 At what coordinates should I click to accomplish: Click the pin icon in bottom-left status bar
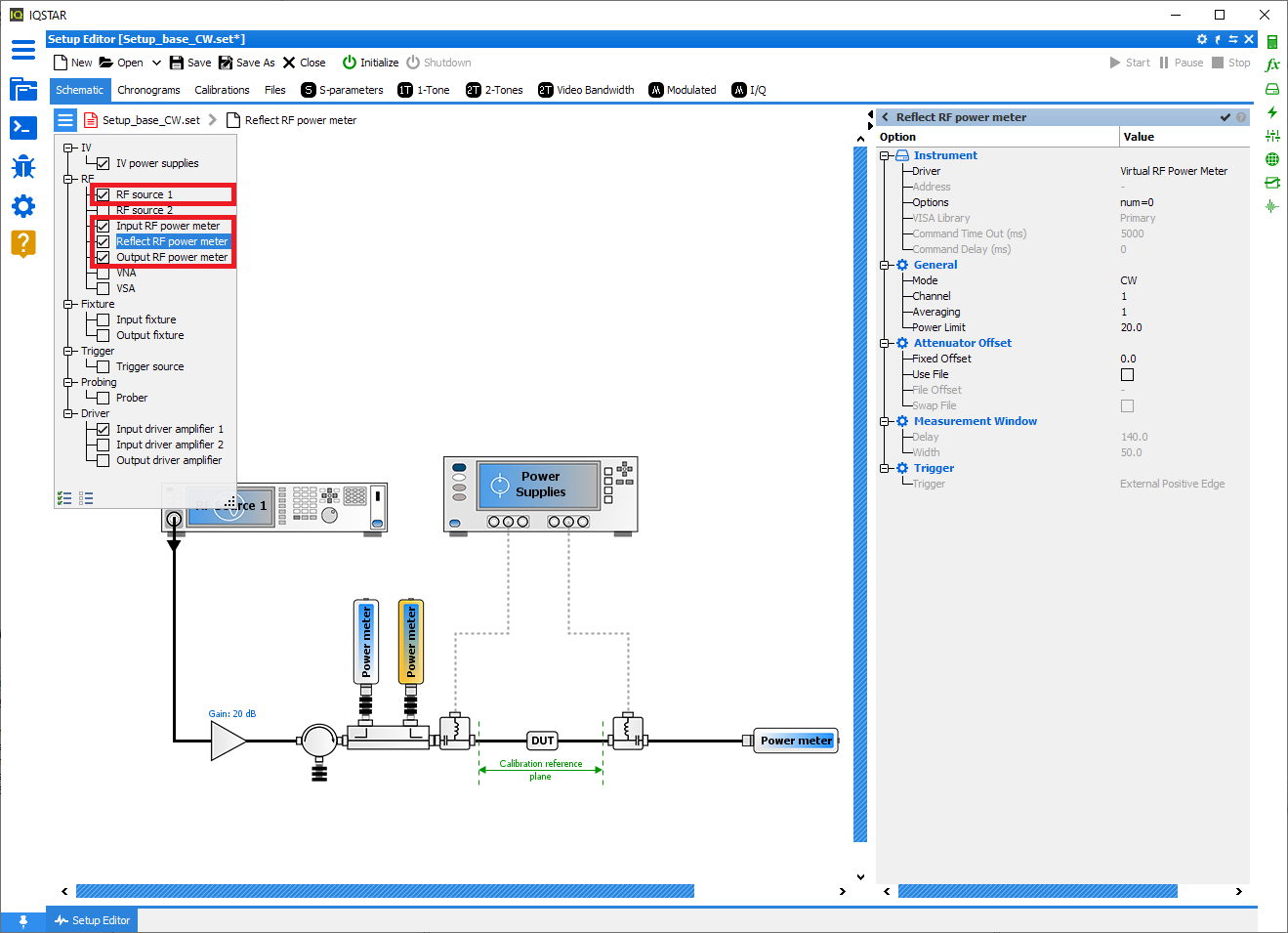tap(23, 921)
